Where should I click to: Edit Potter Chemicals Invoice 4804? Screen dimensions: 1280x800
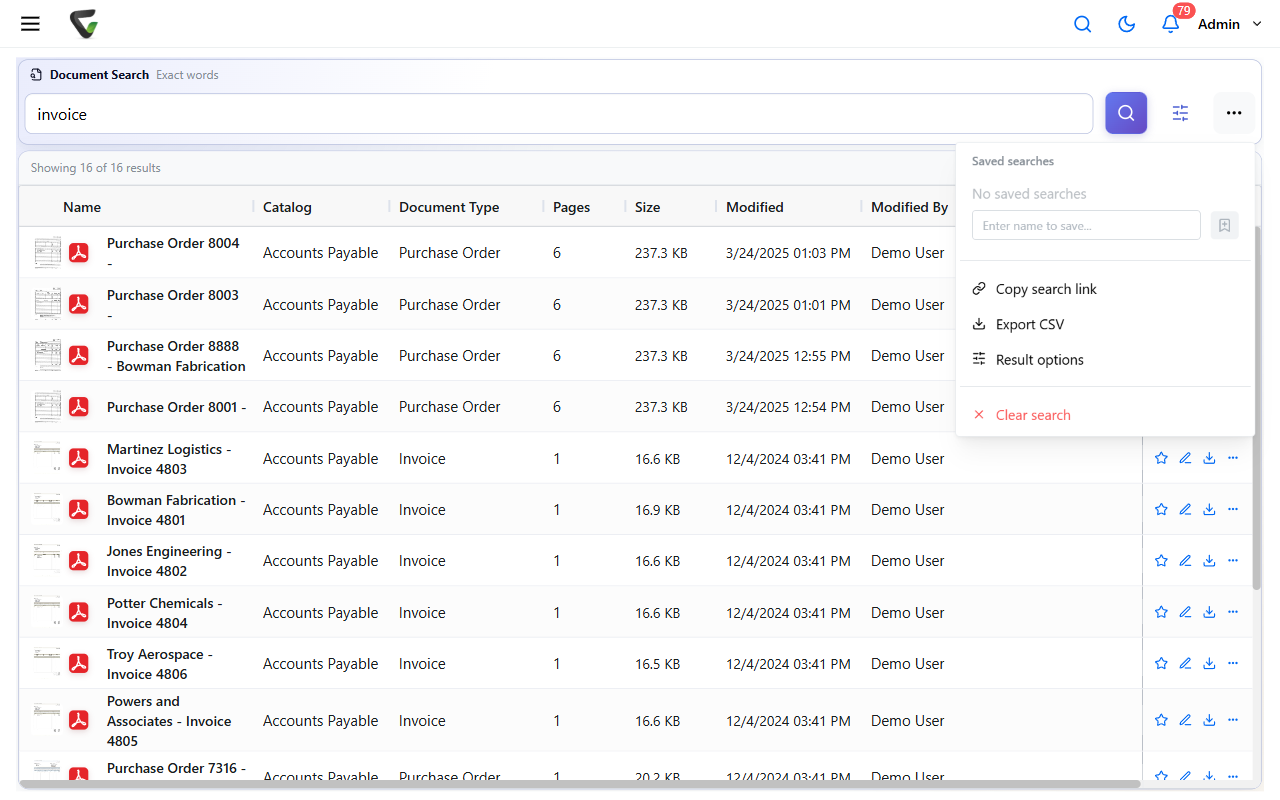(x=1185, y=612)
